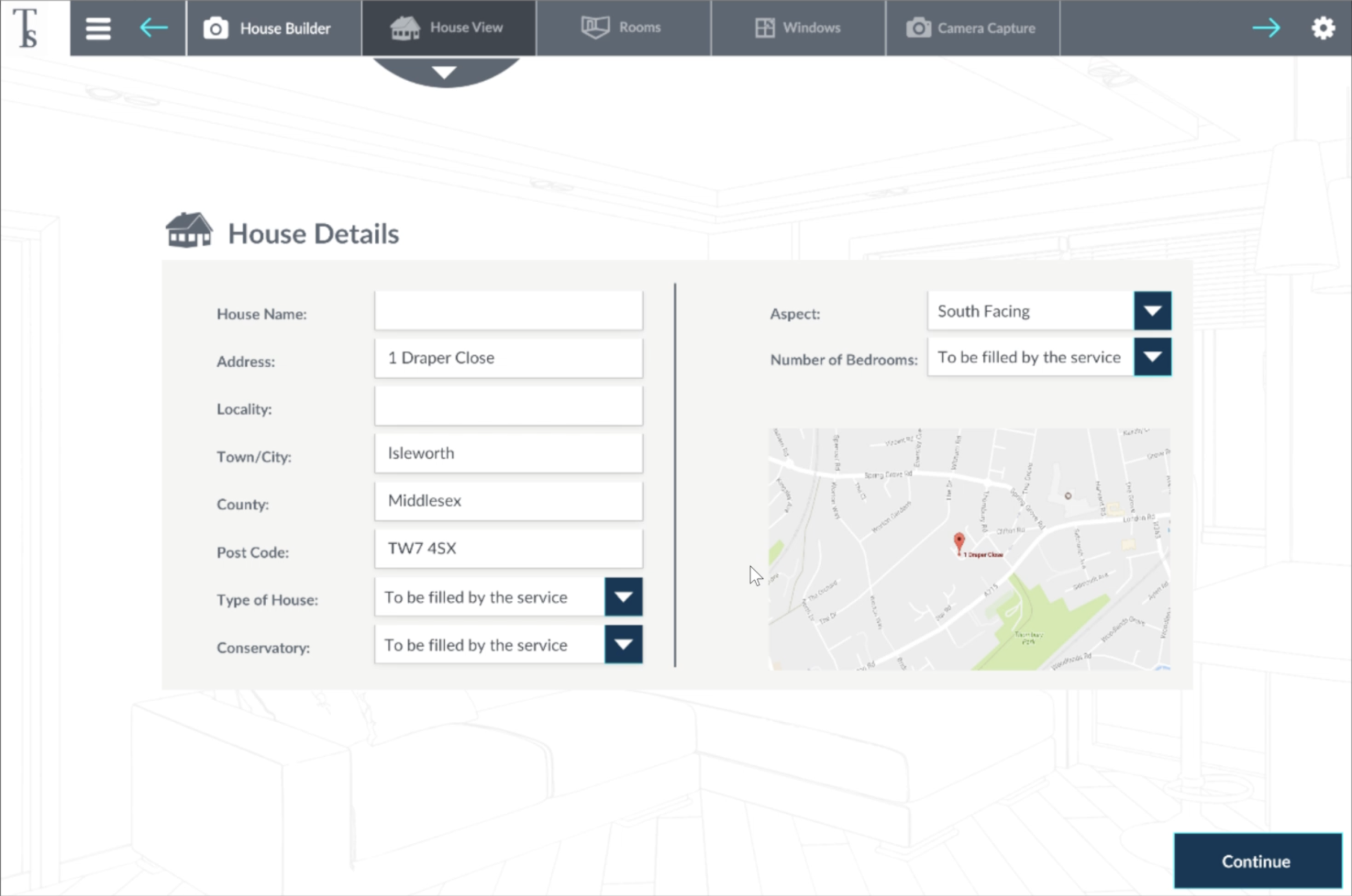Open the Camera Capture tab
Viewport: 1352px width, 896px height.
point(971,27)
